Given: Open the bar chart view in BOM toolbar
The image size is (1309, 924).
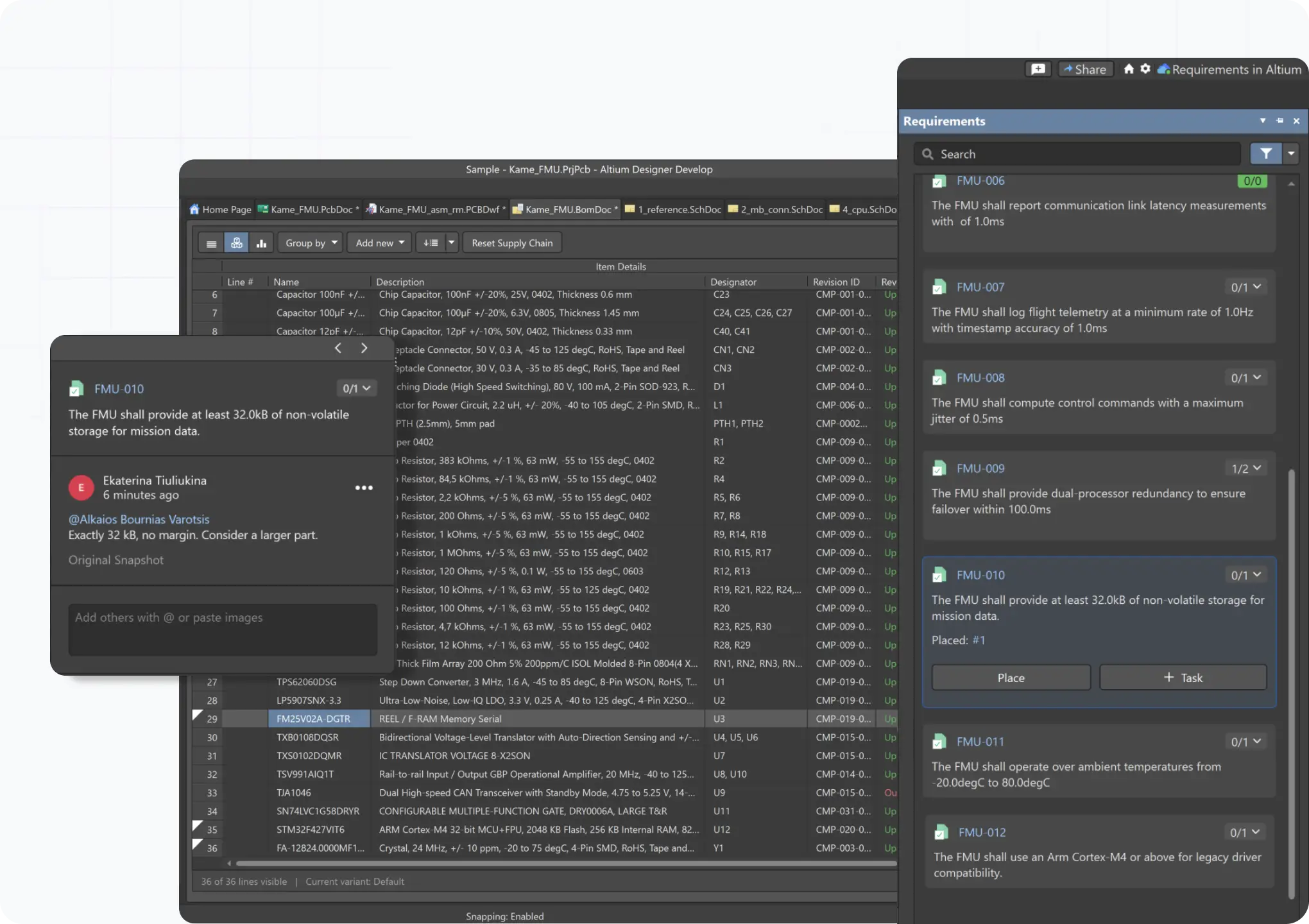Looking at the screenshot, I should (261, 243).
